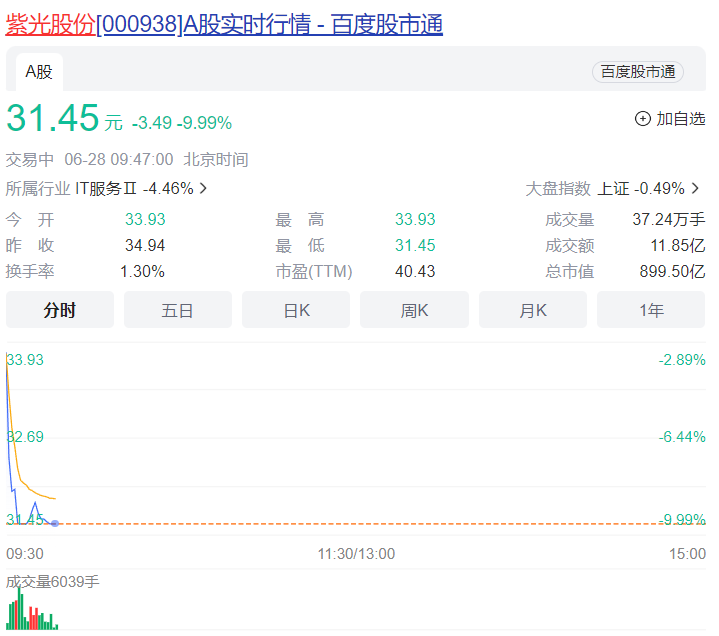Switch to the 周K chart tab

click(415, 310)
